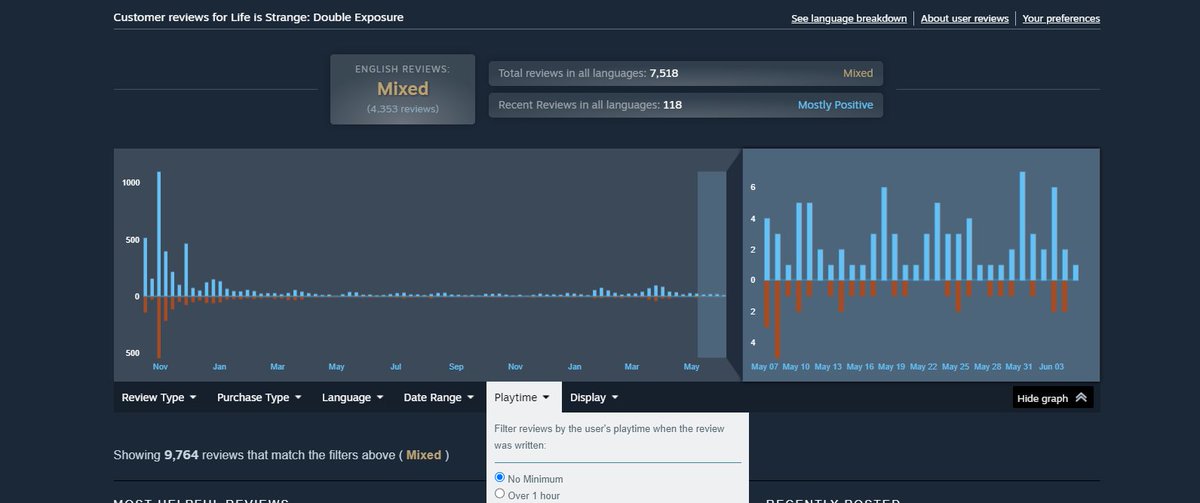The width and height of the screenshot is (1200, 503).
Task: Collapse the Playtime filter dropdown
Action: coord(523,397)
